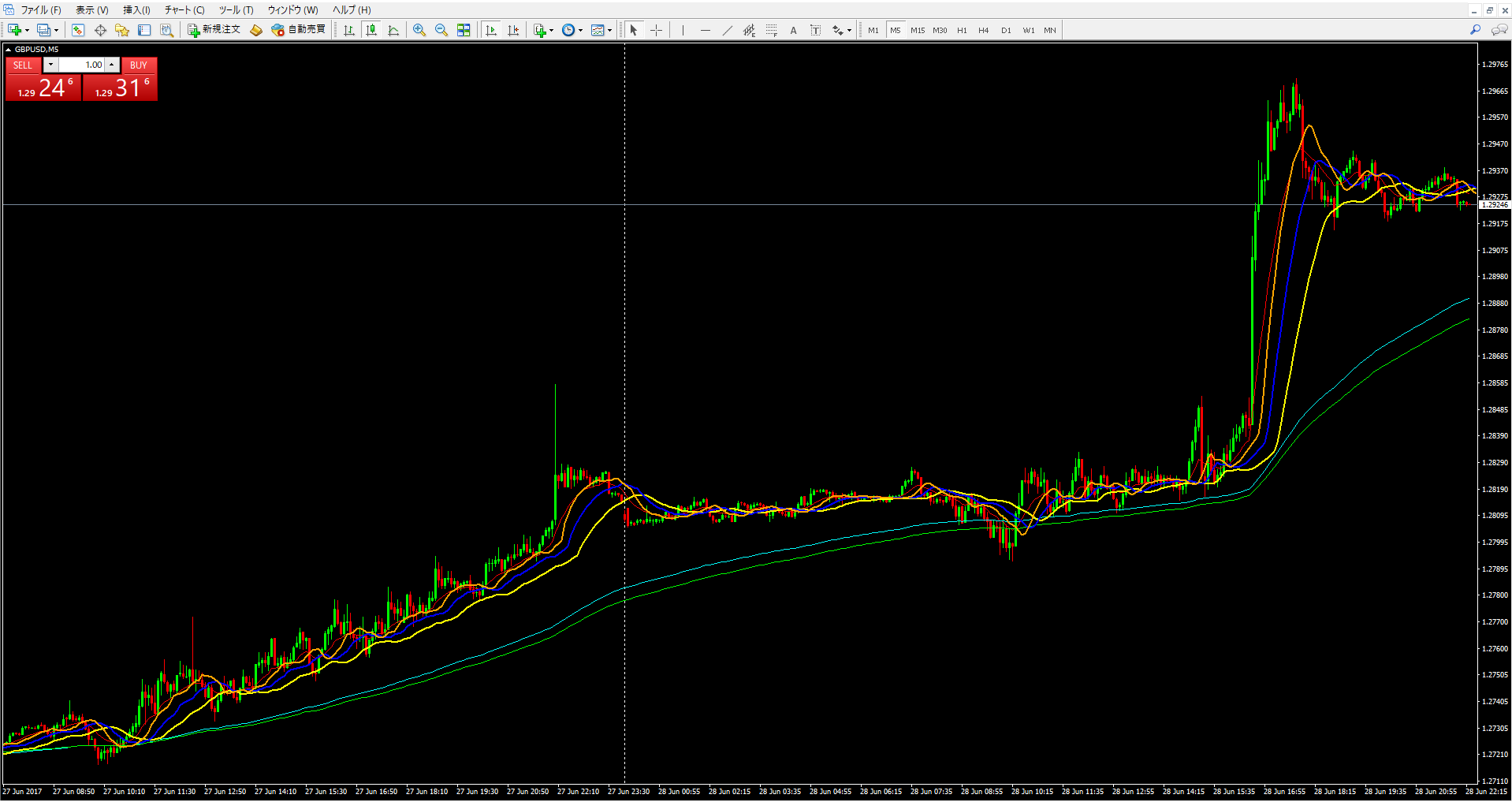
Task: Open the chart templates icon
Action: (x=598, y=30)
